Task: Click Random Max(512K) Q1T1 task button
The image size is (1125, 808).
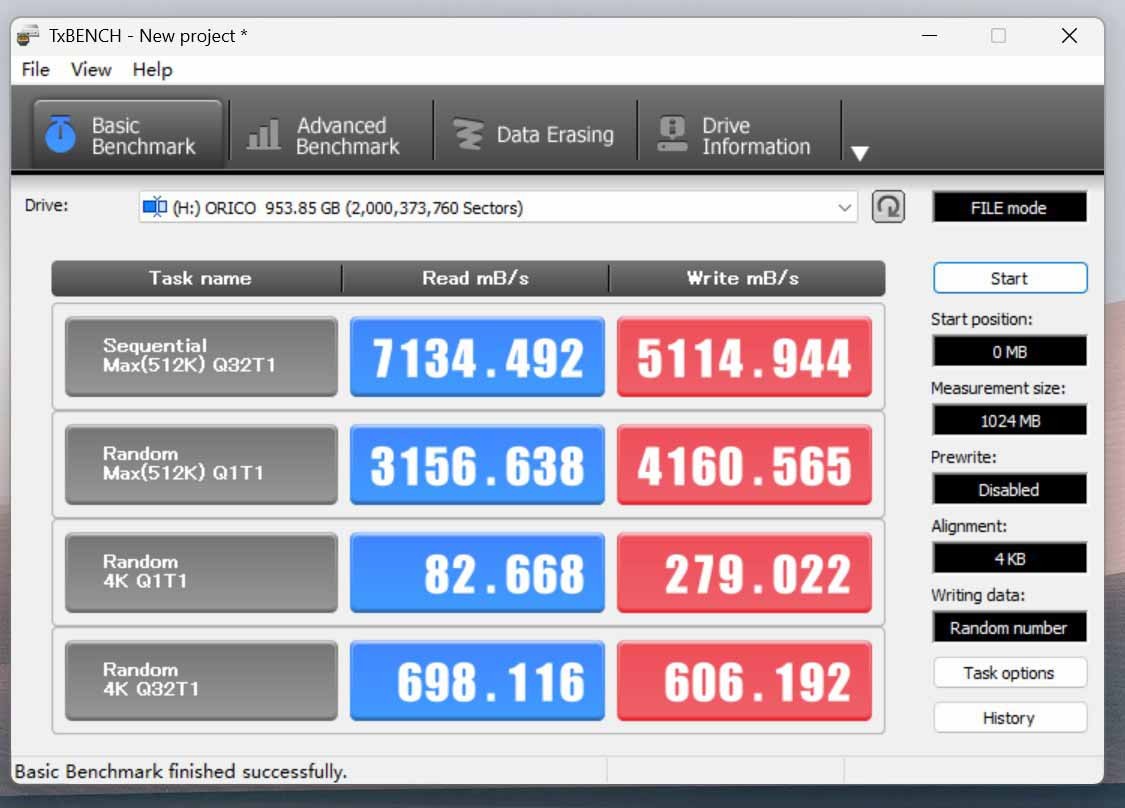Action: click(201, 464)
